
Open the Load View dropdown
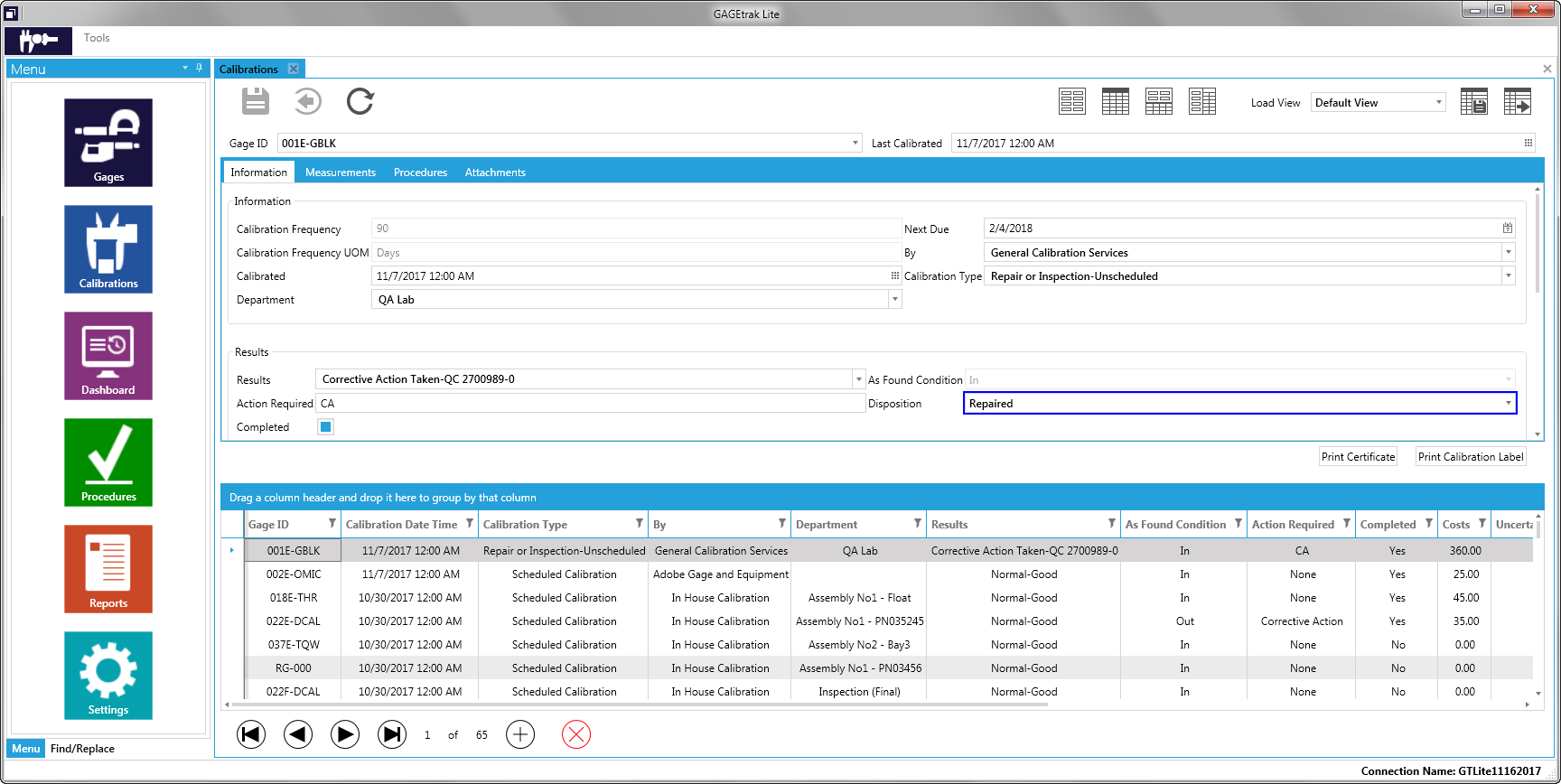coord(1439,102)
